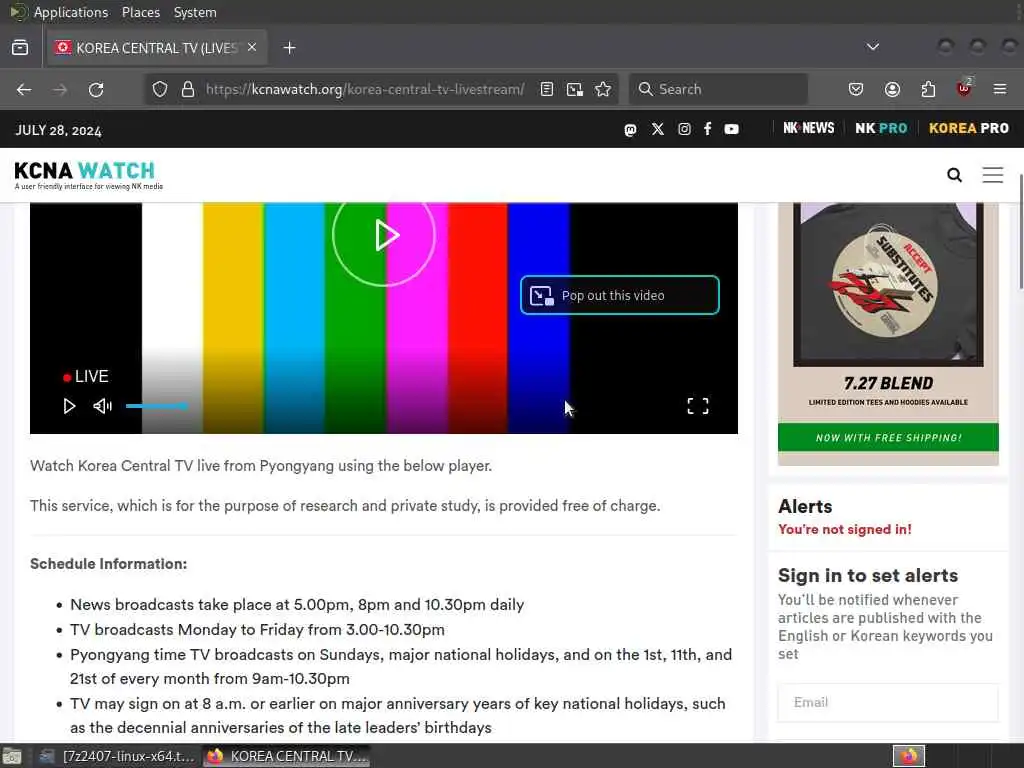
Task: Open the System menu
Action: tap(195, 12)
